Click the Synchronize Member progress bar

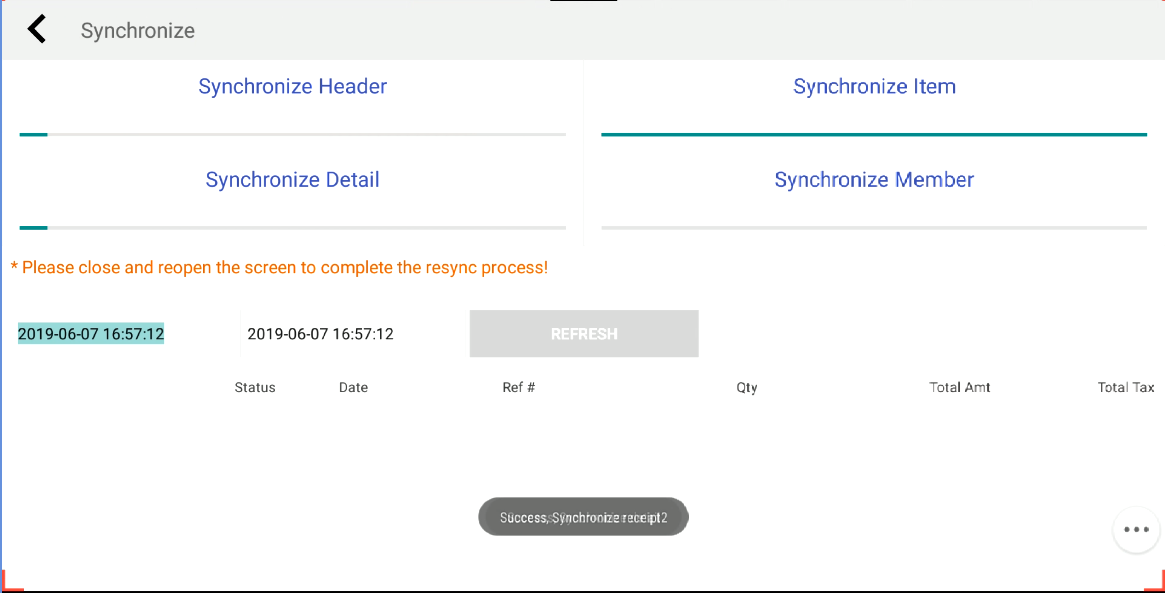tap(874, 228)
